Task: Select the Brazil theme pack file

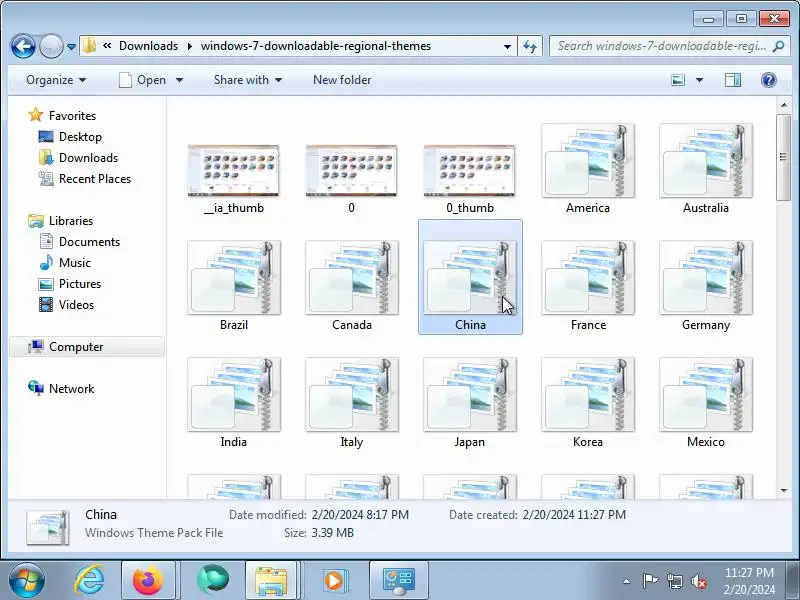Action: pyautogui.click(x=234, y=286)
